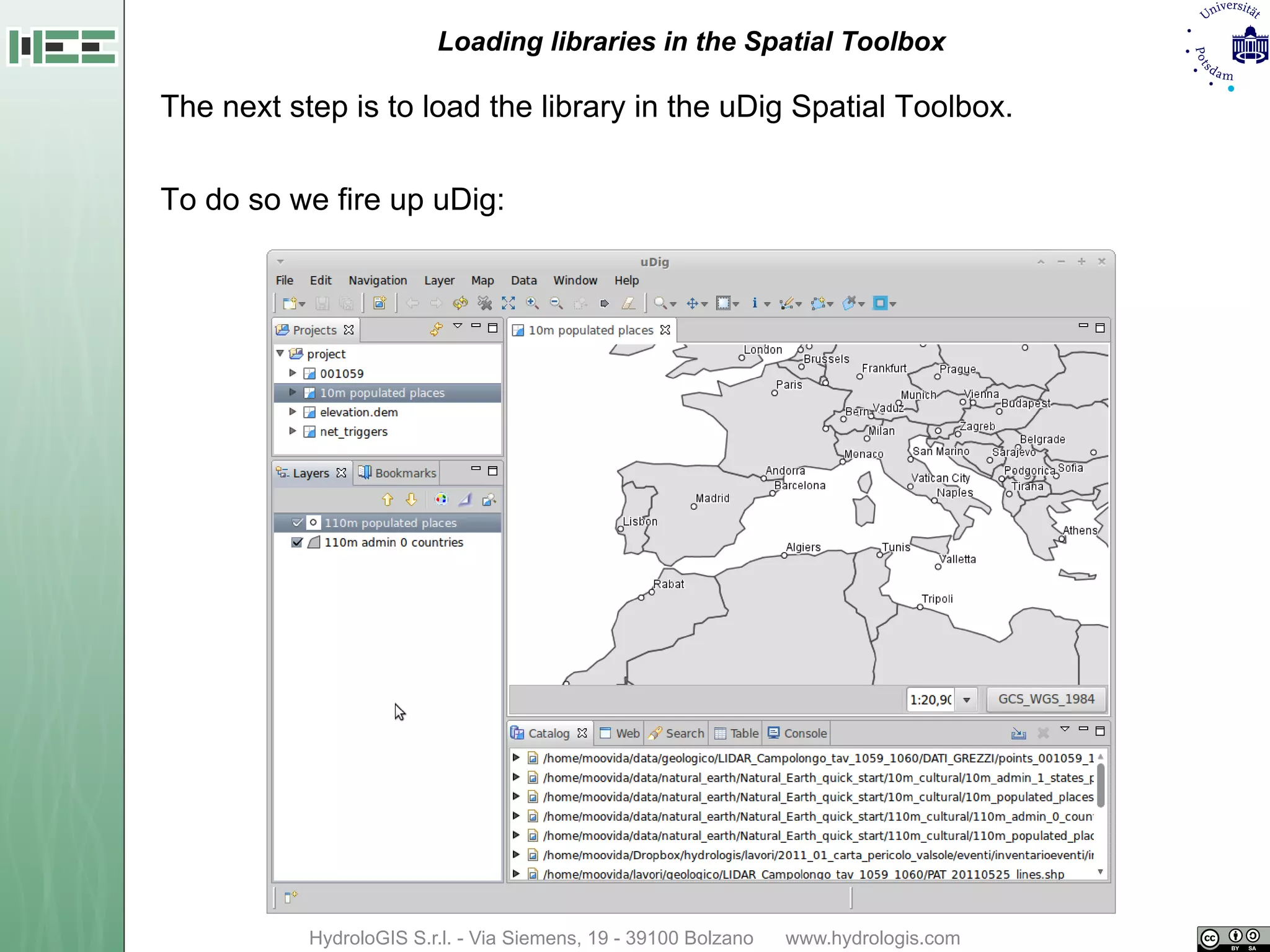The image size is (1270, 952).
Task: Click the GCS_WGS_1984 CRS button
Action: [1046, 699]
